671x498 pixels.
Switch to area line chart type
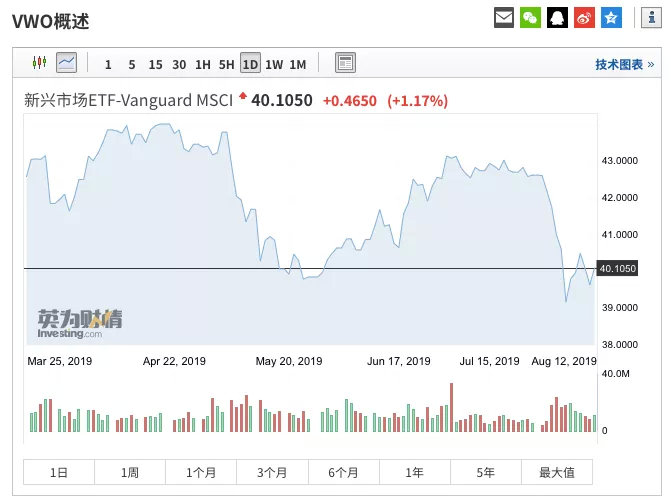[66, 63]
